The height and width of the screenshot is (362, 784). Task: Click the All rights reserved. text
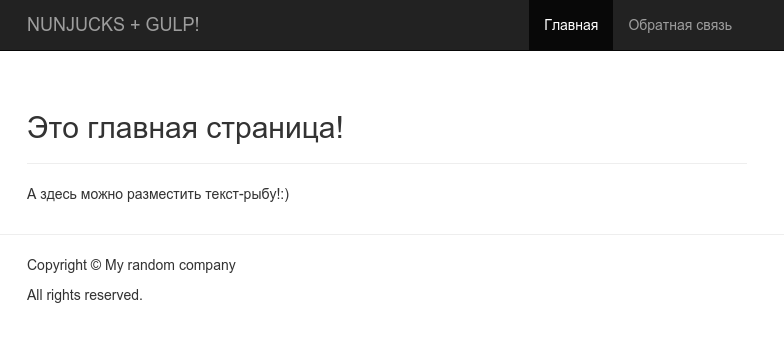[x=84, y=295]
